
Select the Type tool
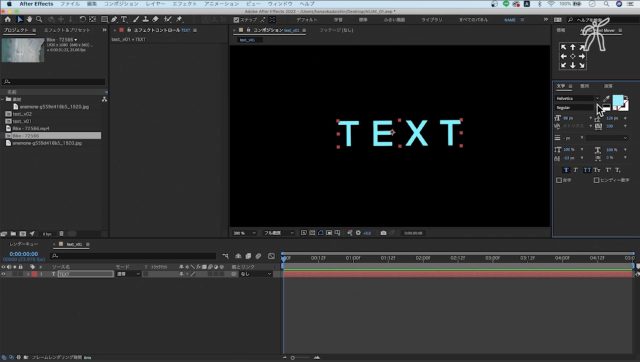tap(124, 19)
